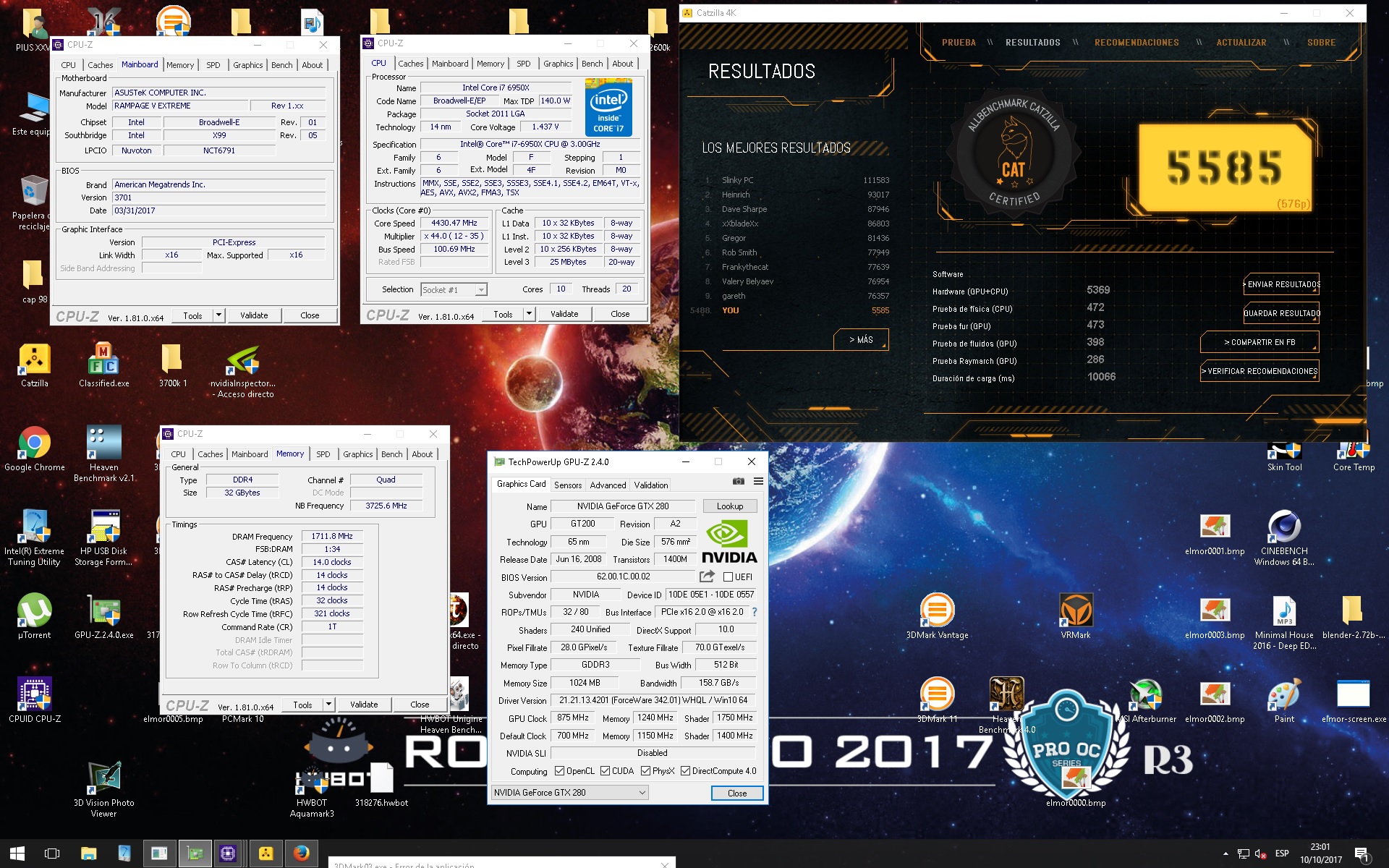The image size is (1389, 868).
Task: Show hidden system tray icons
Action: (x=1226, y=854)
